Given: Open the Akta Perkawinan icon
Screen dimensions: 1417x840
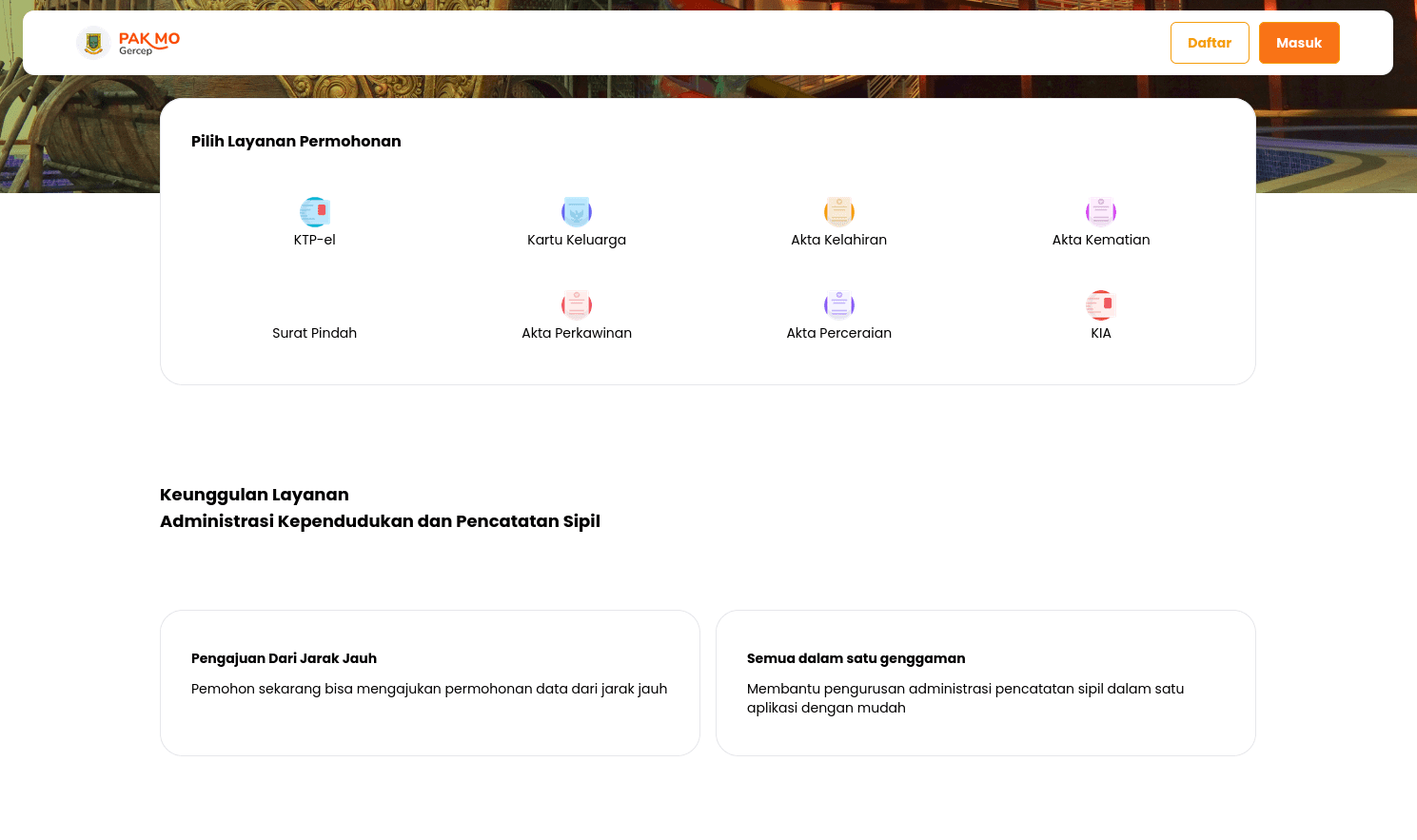Looking at the screenshot, I should tap(577, 304).
